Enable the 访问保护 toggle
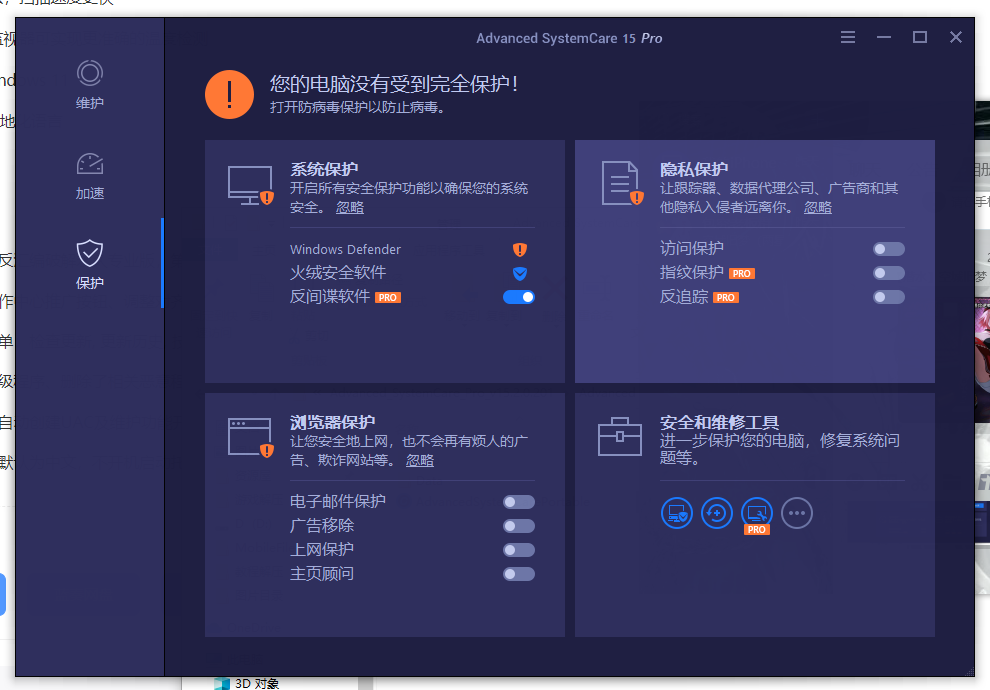 click(x=888, y=249)
